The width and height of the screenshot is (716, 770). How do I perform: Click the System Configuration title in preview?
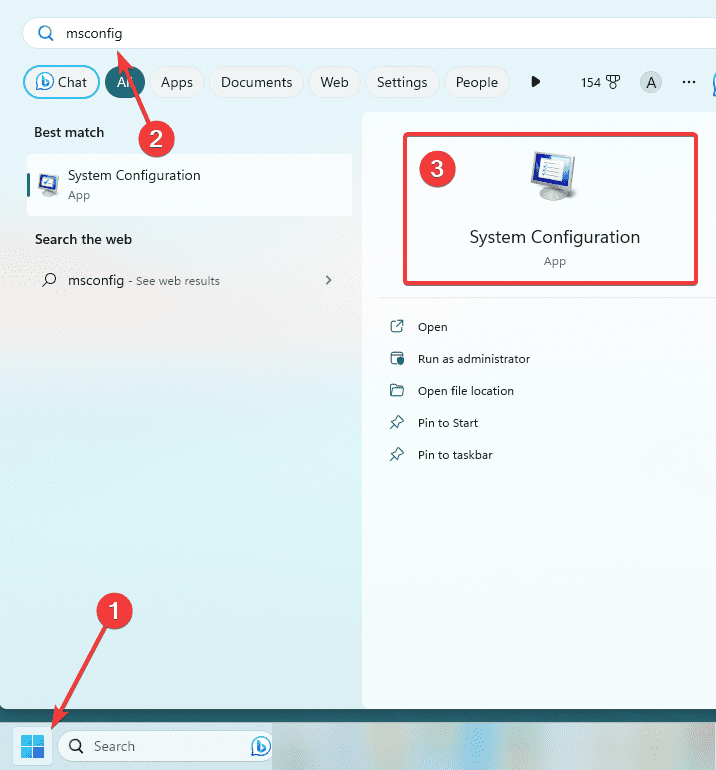[554, 237]
